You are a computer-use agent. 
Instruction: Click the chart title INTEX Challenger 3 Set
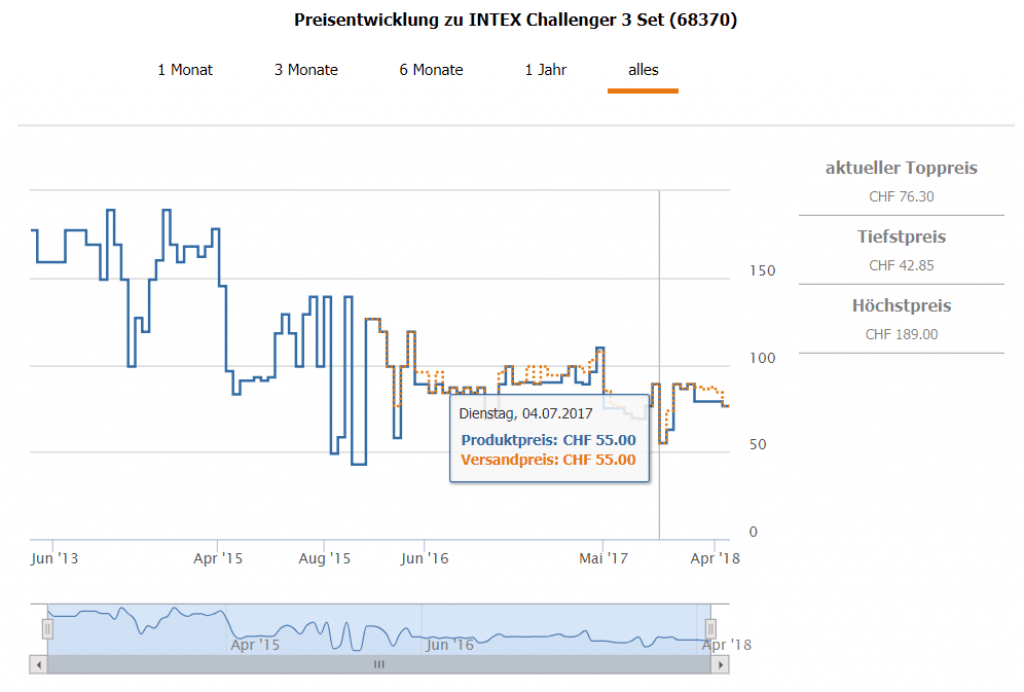(x=516, y=20)
